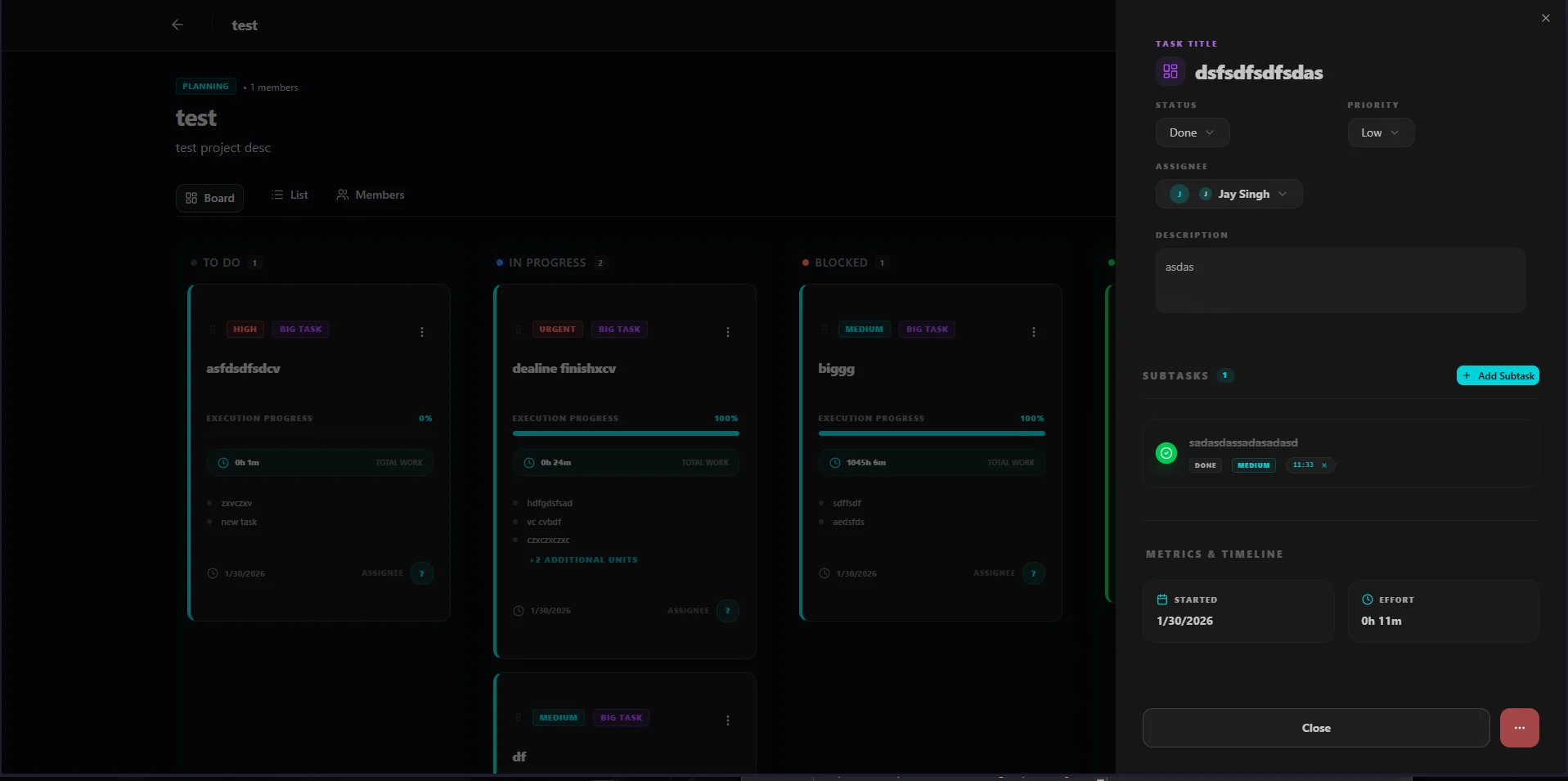Click the PLANNING status badge

[x=205, y=87]
